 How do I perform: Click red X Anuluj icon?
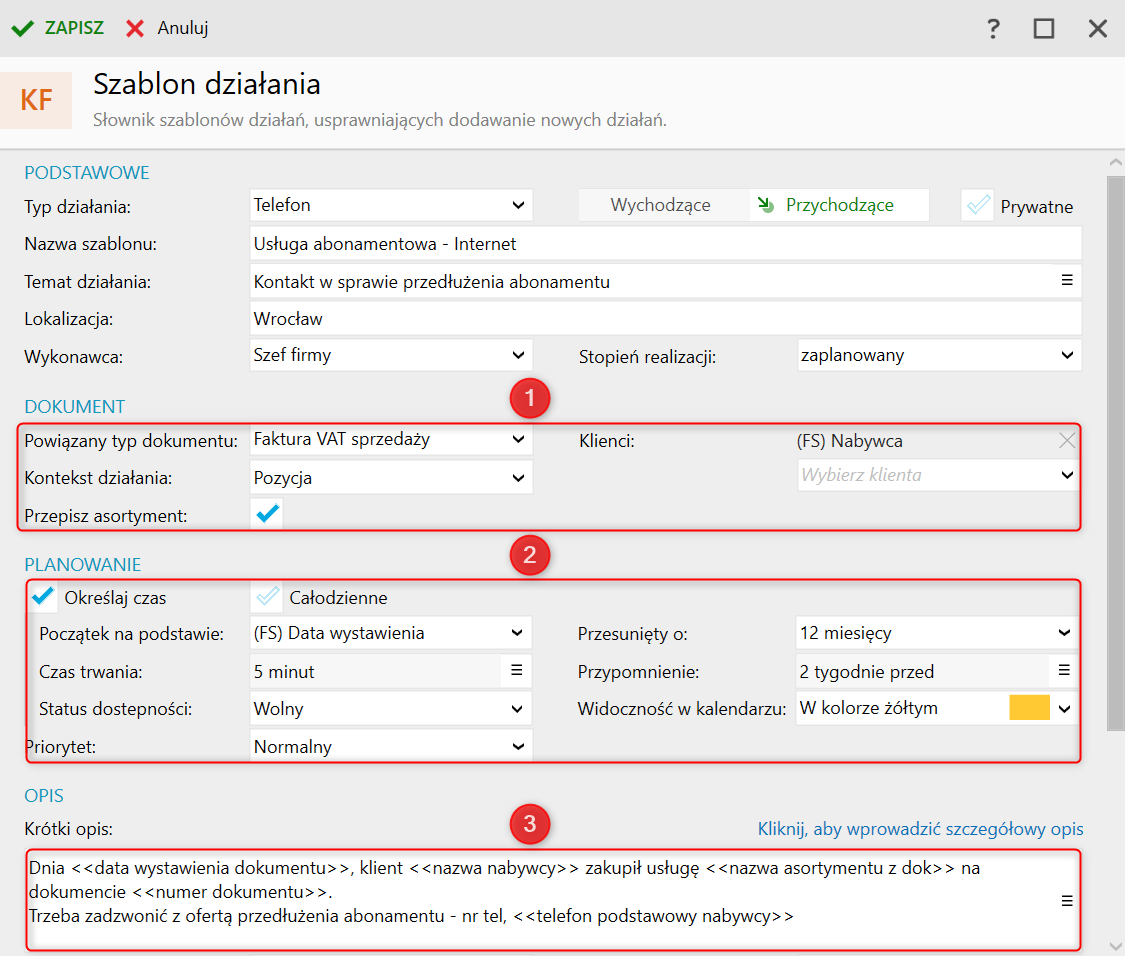(135, 28)
